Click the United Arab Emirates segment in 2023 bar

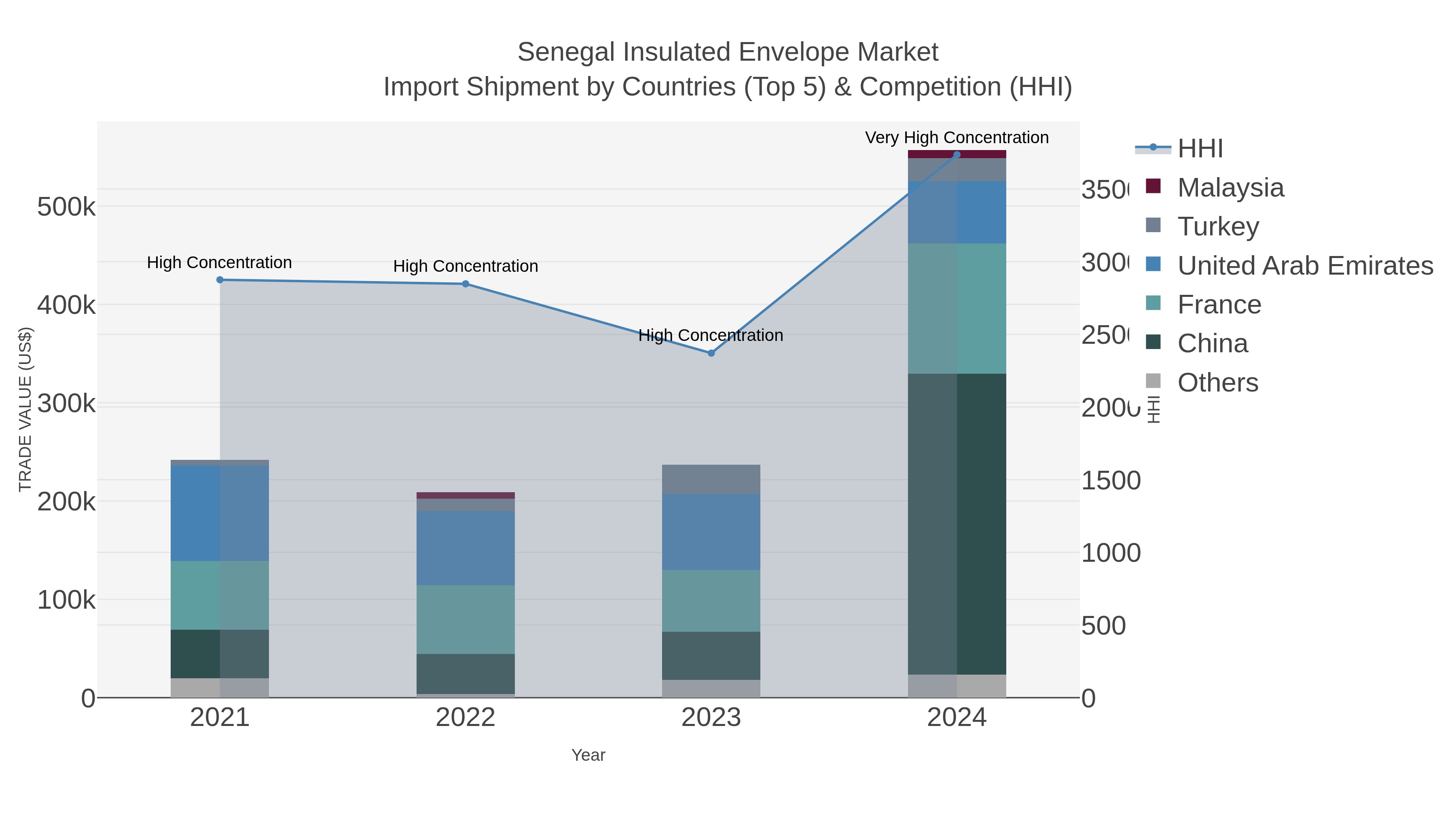[711, 532]
